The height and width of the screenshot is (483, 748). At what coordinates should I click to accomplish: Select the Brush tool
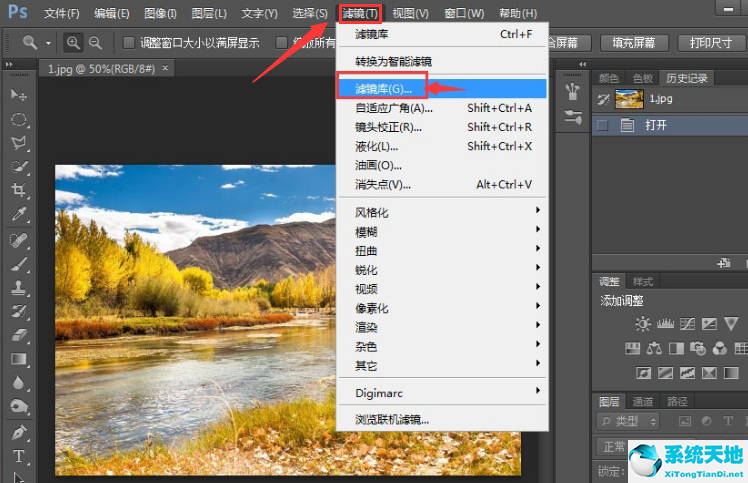coord(19,264)
